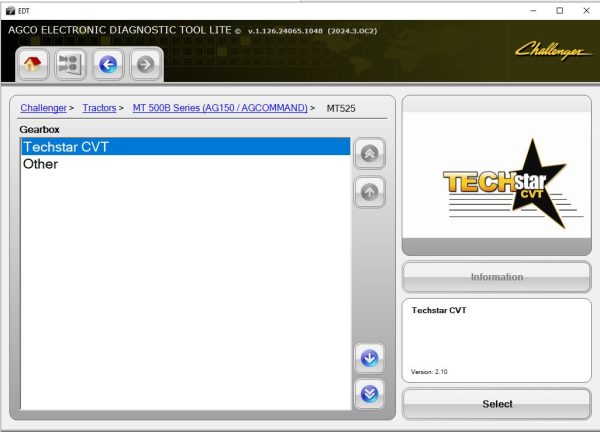Click the Challenger breadcrumb link
Screen dimensions: 600x432
point(44,108)
